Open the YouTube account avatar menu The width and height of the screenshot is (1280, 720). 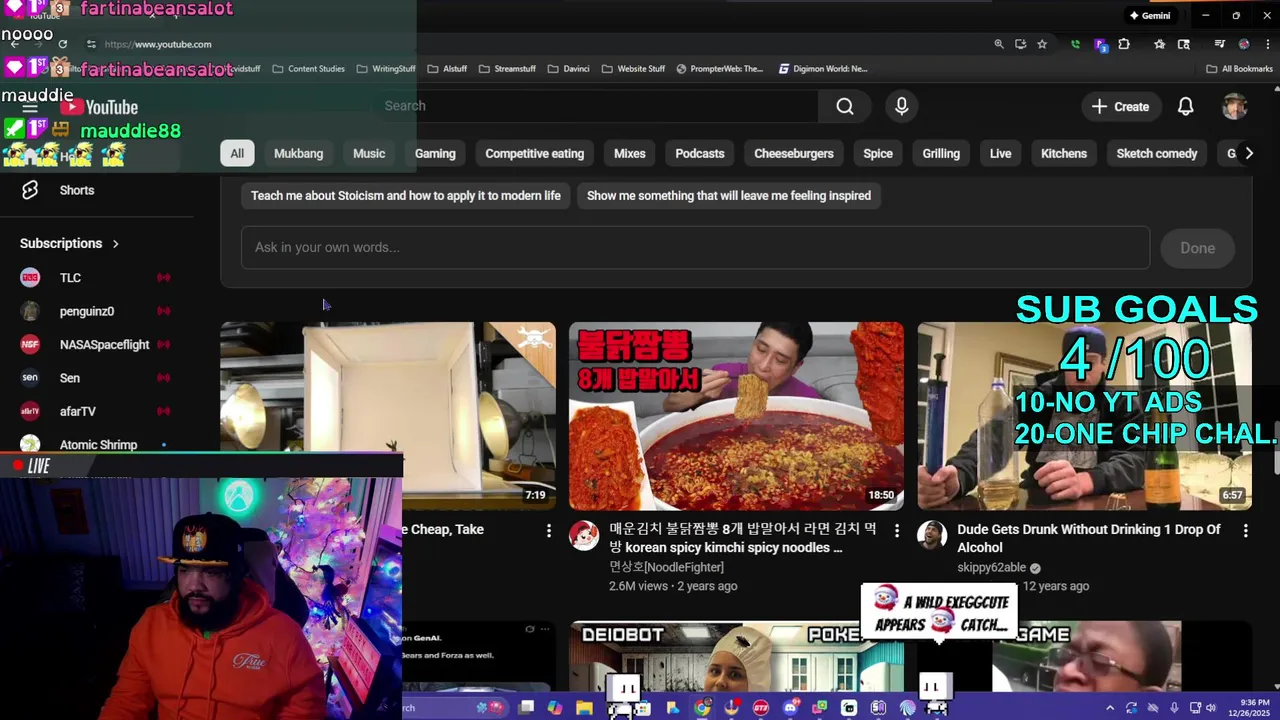(x=1235, y=107)
